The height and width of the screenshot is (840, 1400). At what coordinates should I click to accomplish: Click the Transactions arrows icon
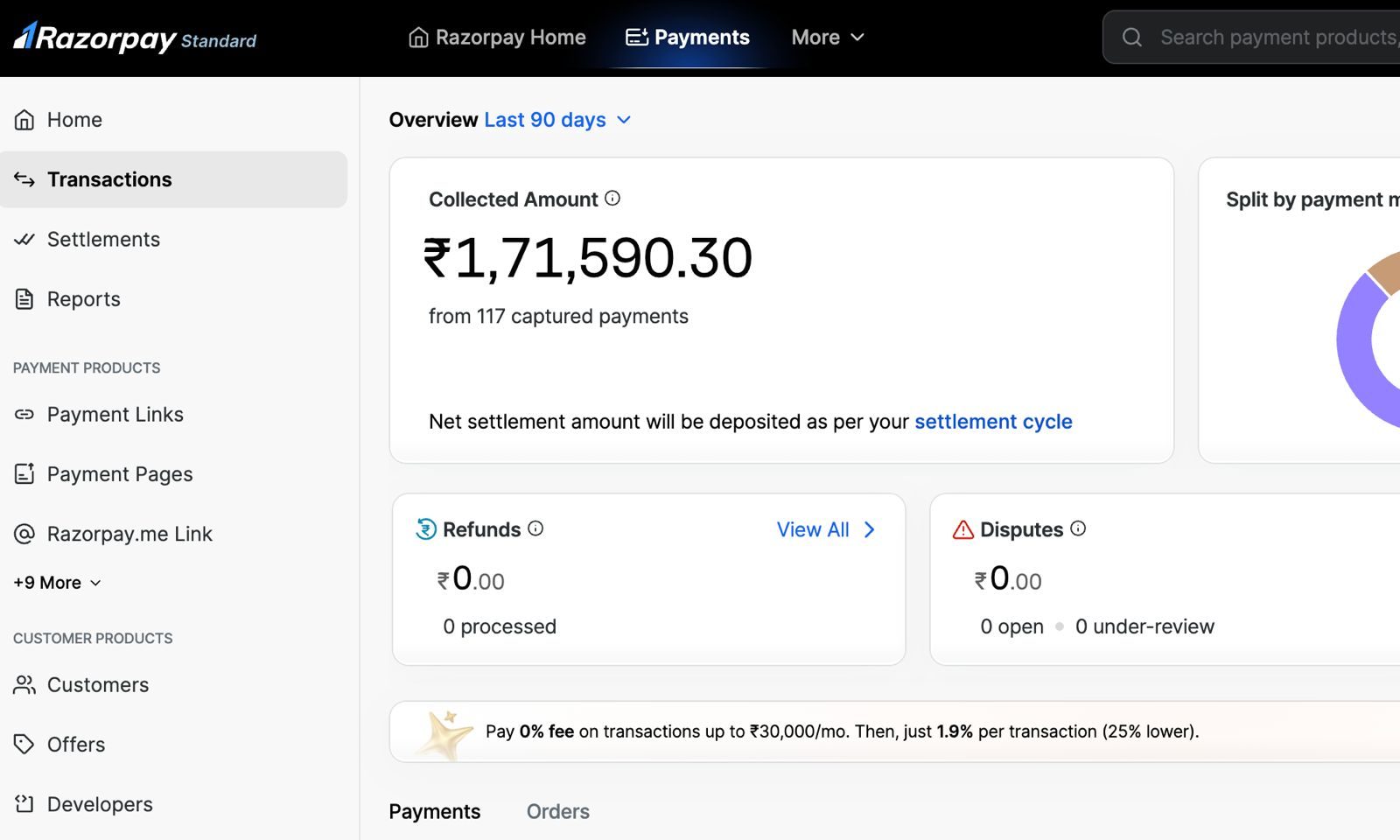[x=24, y=179]
